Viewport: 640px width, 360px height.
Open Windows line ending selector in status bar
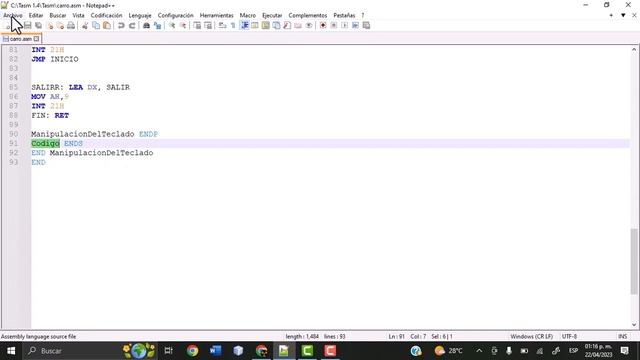coord(531,336)
